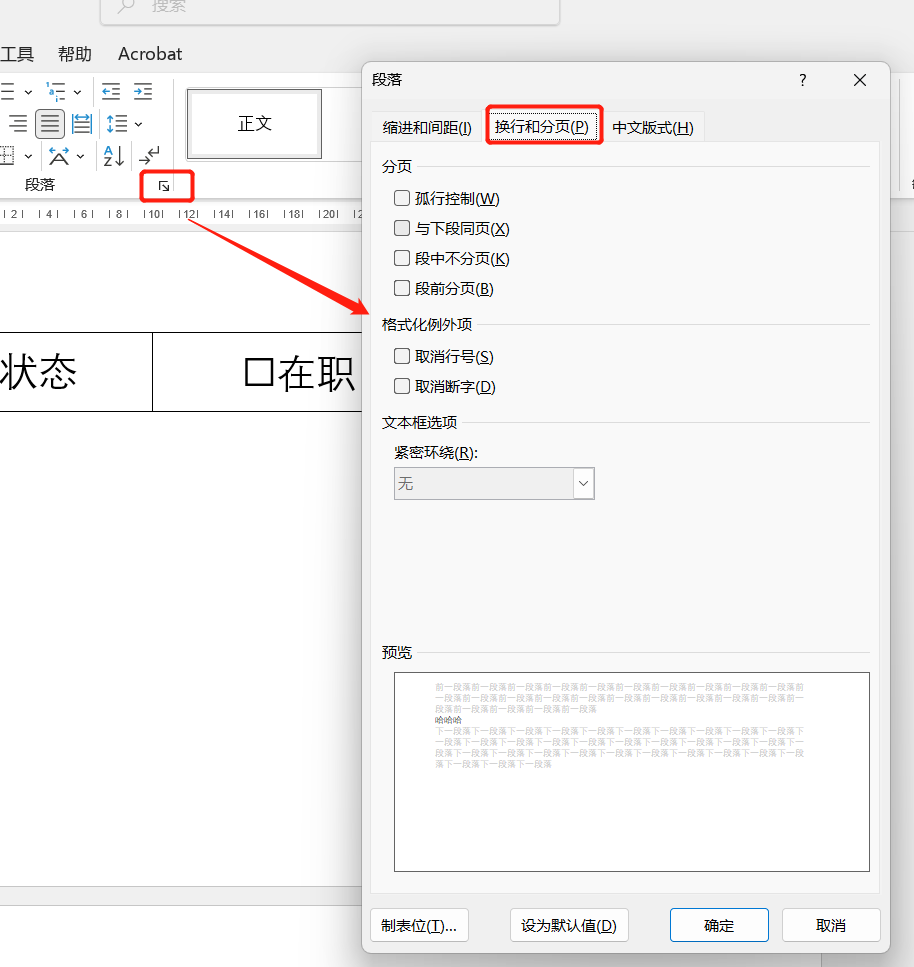Decrease indent with the left-arrow icon
Image resolution: width=914 pixels, height=967 pixels.
coord(111,92)
